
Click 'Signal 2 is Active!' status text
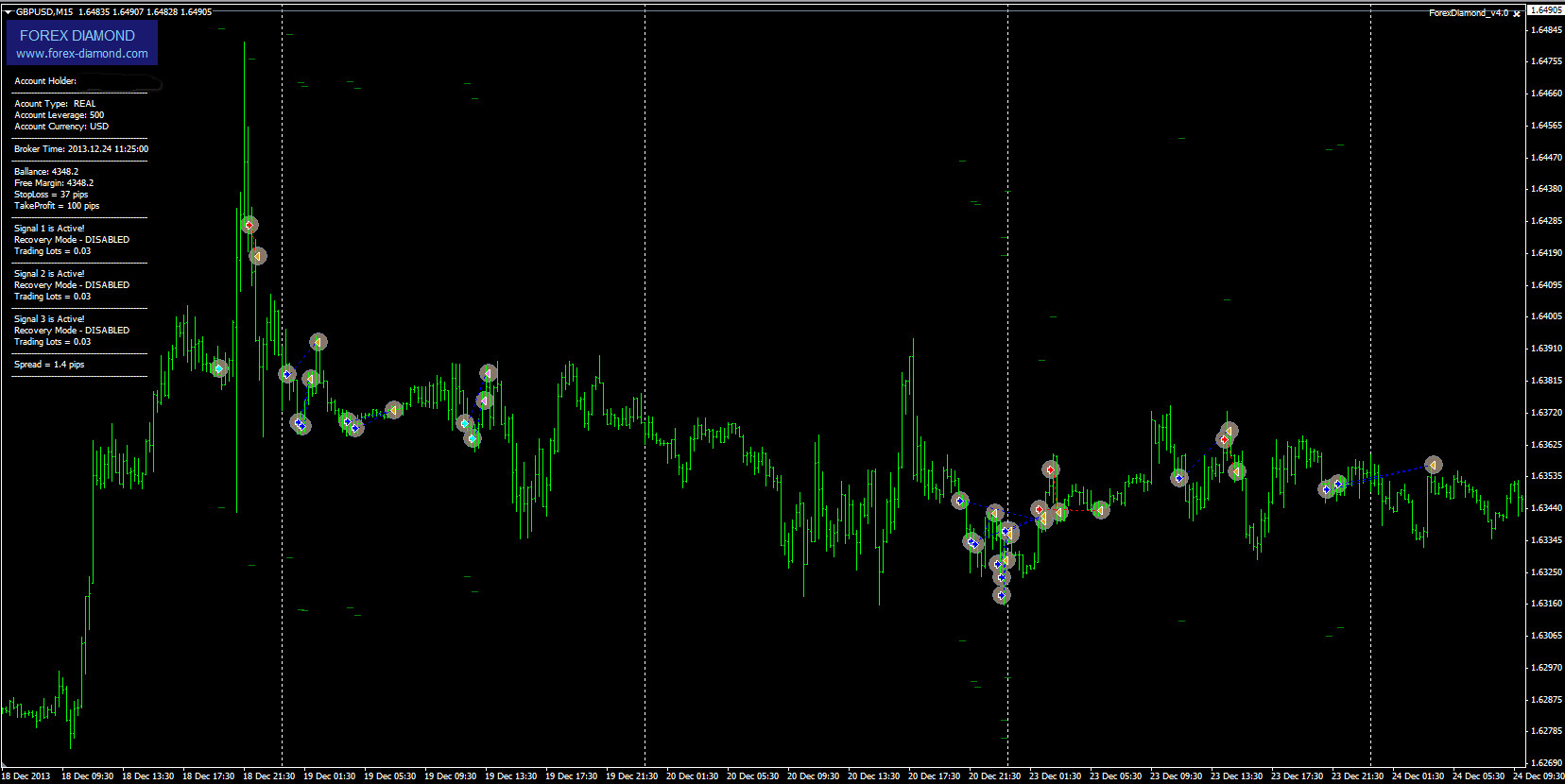[49, 274]
